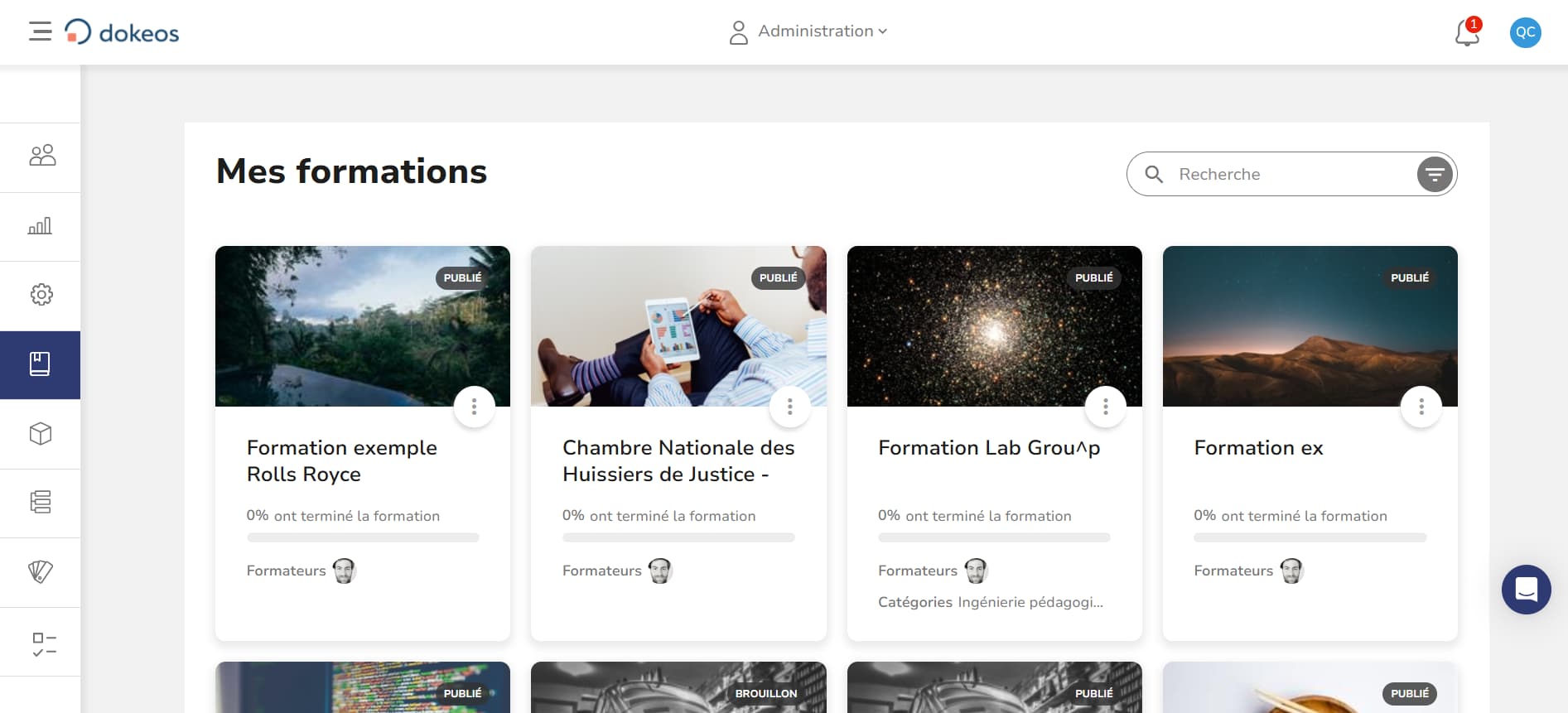Select the Formations book icon in sidebar
This screenshot has height=713, width=1568.
pos(40,364)
